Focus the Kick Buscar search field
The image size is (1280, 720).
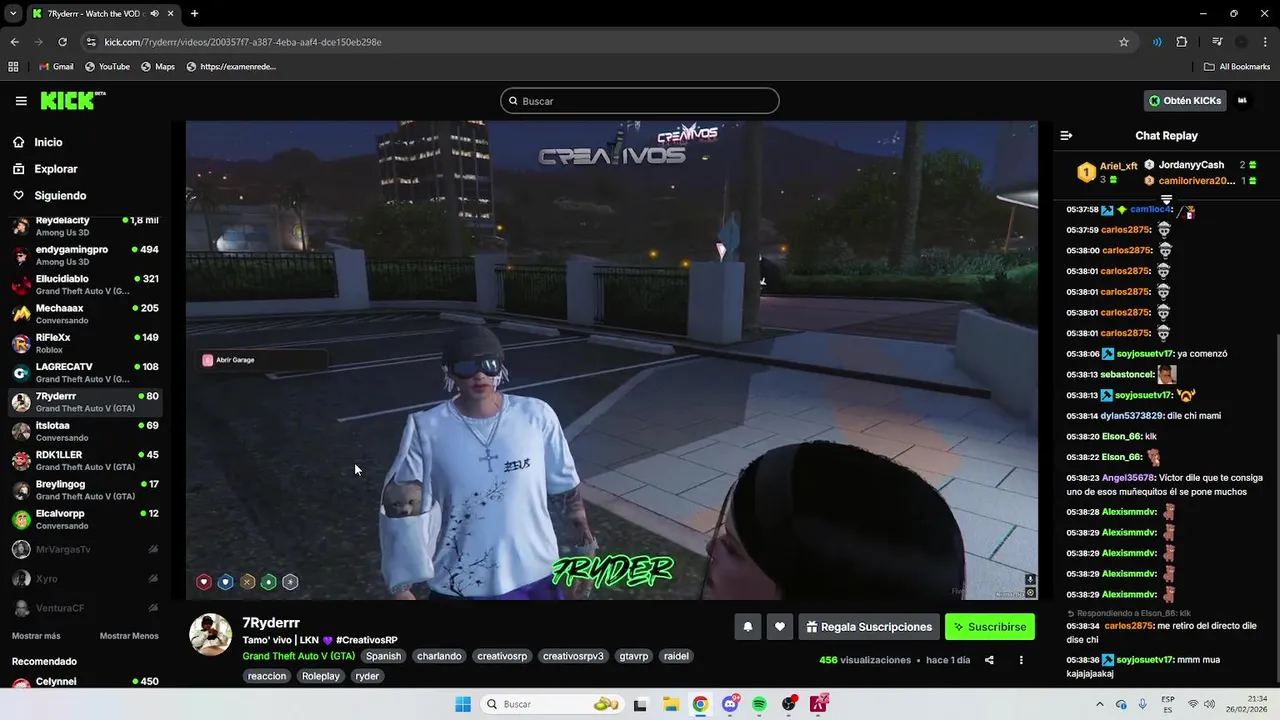[640, 101]
